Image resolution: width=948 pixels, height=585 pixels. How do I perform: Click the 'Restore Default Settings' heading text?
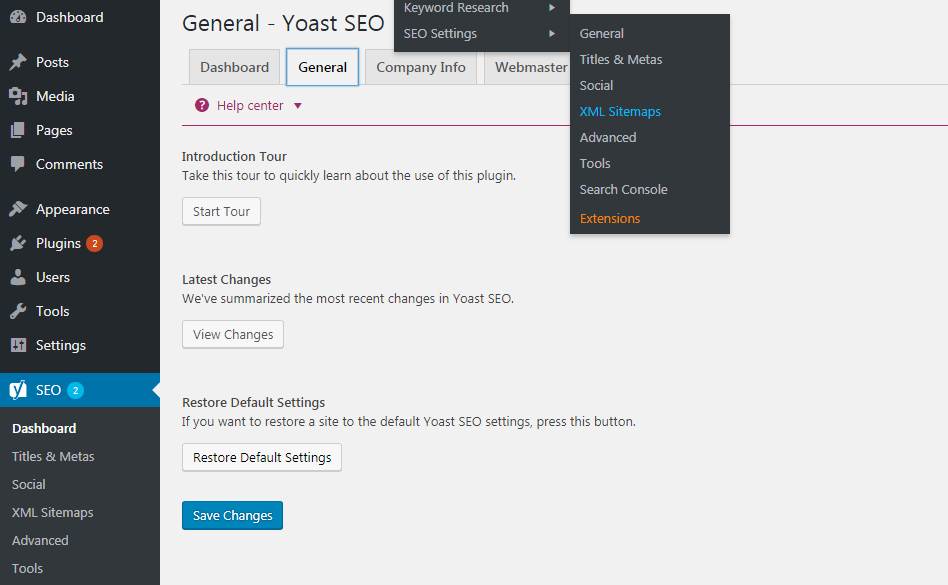253,402
